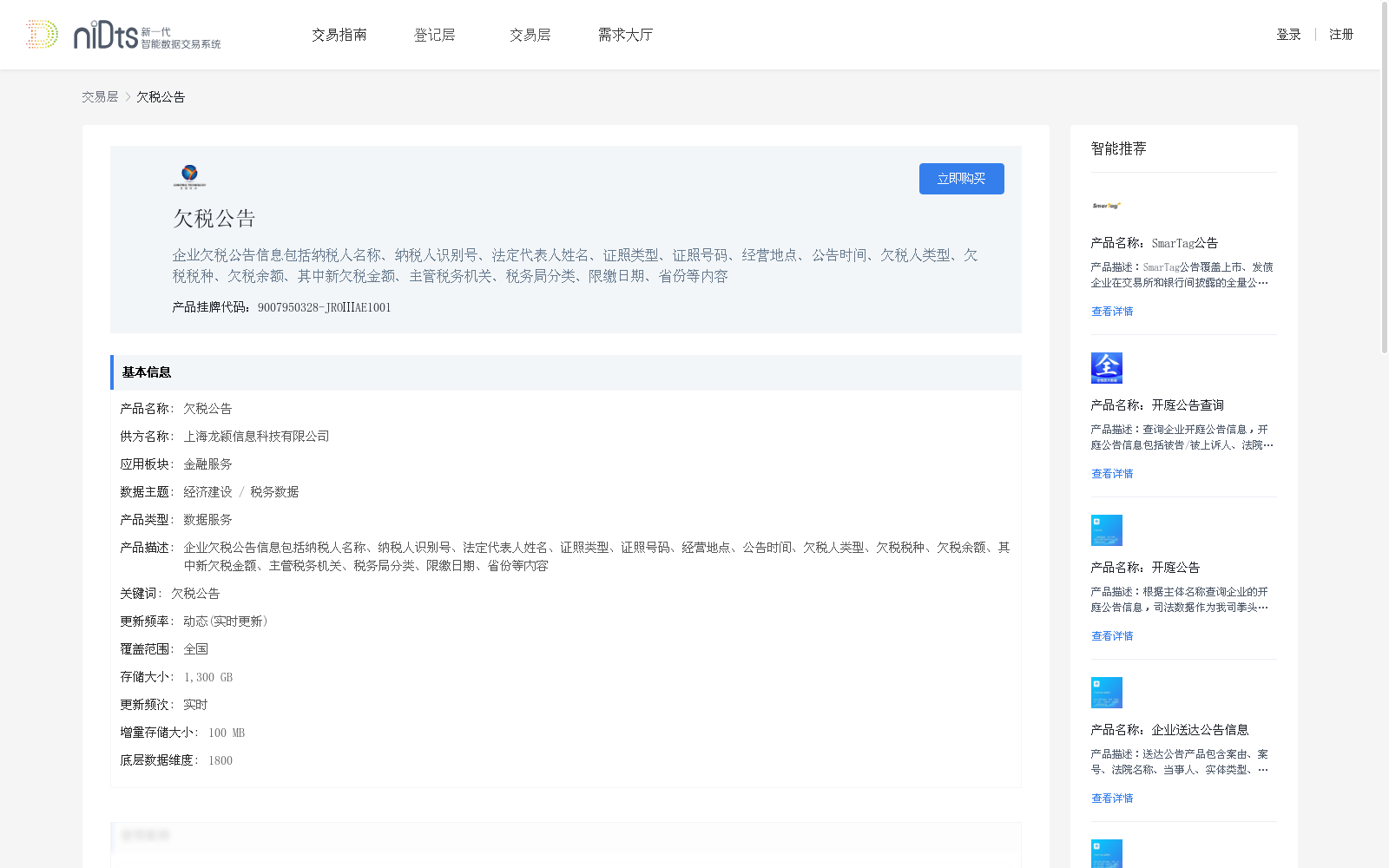The height and width of the screenshot is (868, 1389).
Task: Click the 数据服务 product type value
Action: tap(207, 520)
